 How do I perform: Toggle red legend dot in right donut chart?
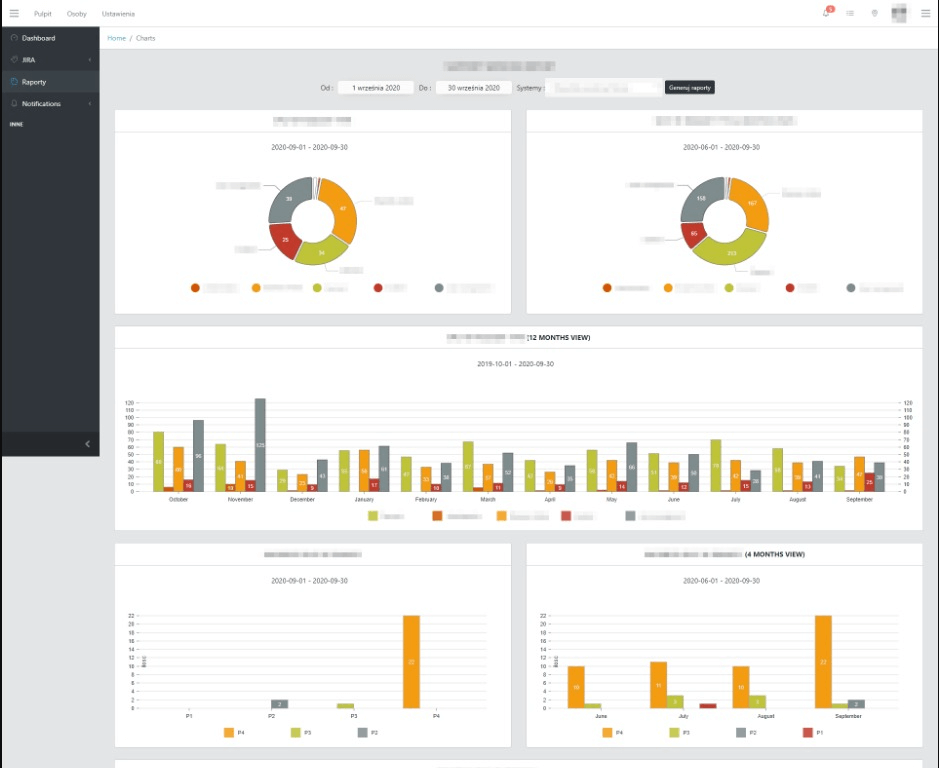coord(790,288)
